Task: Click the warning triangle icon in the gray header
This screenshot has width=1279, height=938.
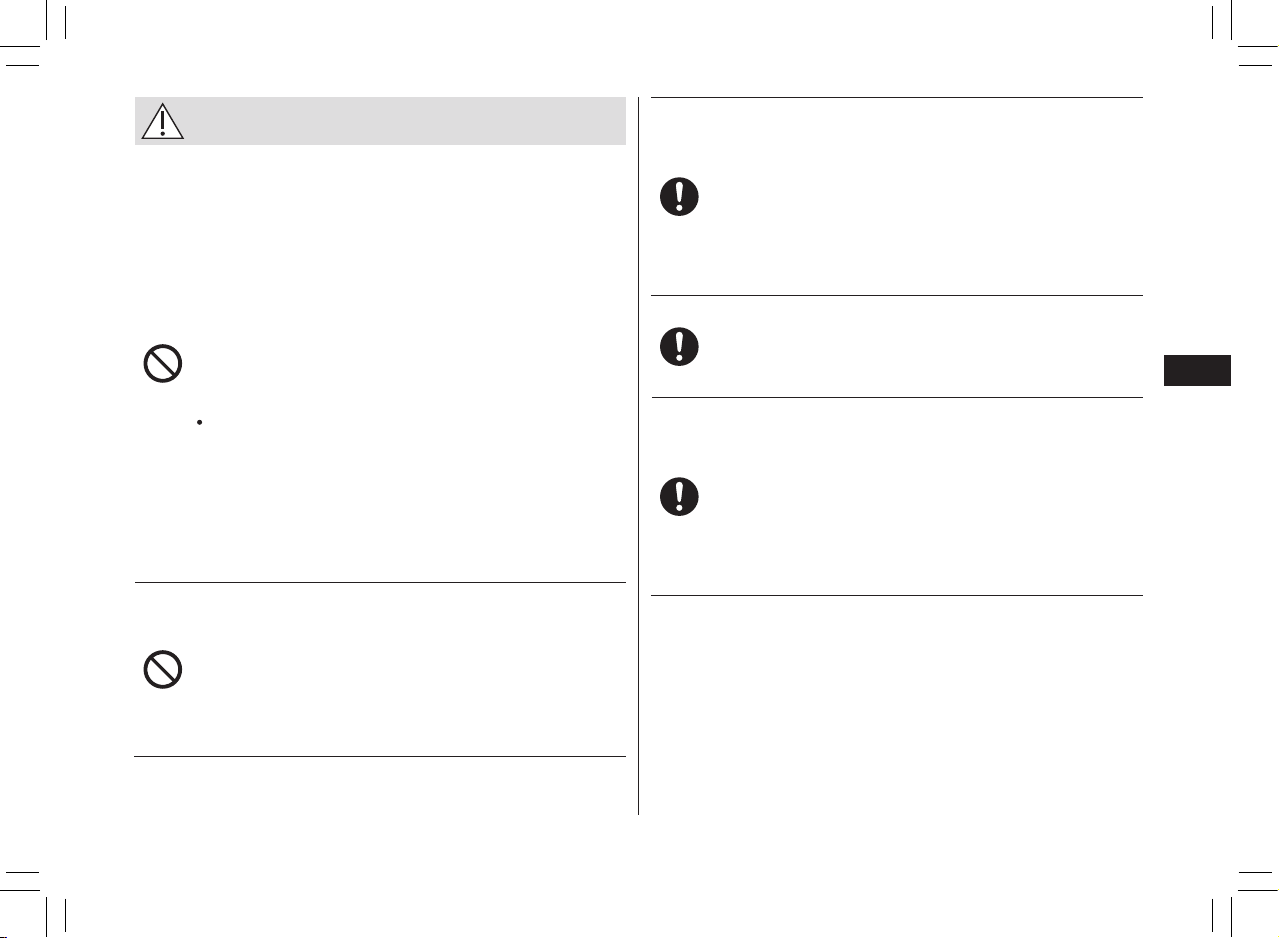Action: point(162,121)
